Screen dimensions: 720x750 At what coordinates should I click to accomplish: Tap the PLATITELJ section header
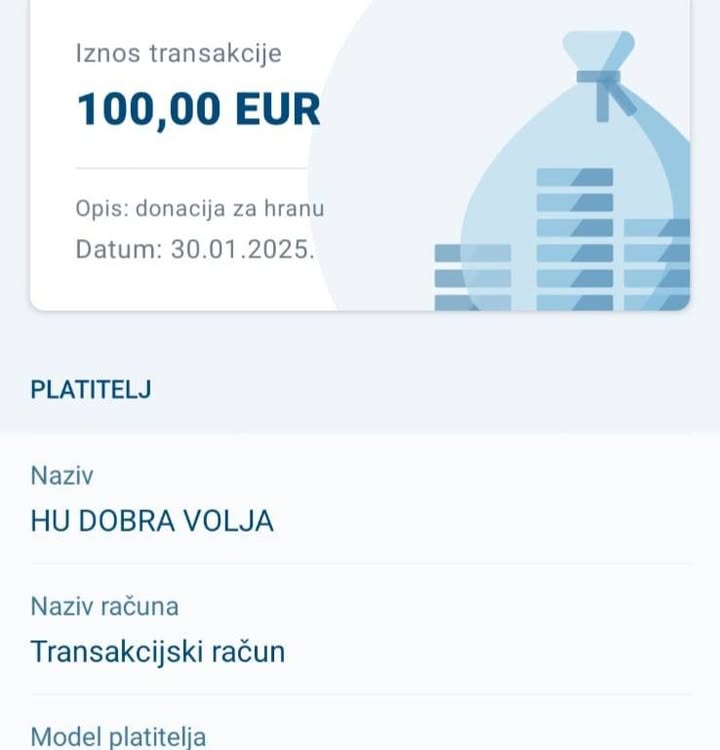click(91, 389)
